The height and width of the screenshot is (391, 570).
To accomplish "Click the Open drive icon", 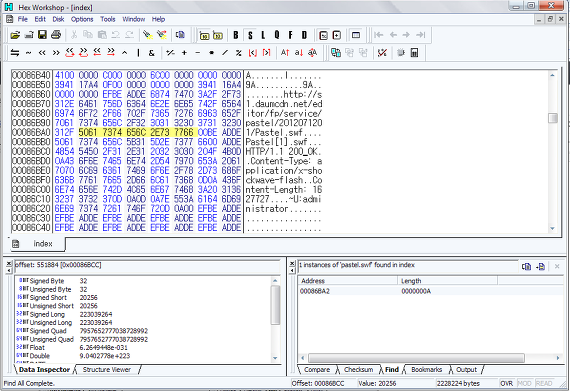I will [29, 35].
